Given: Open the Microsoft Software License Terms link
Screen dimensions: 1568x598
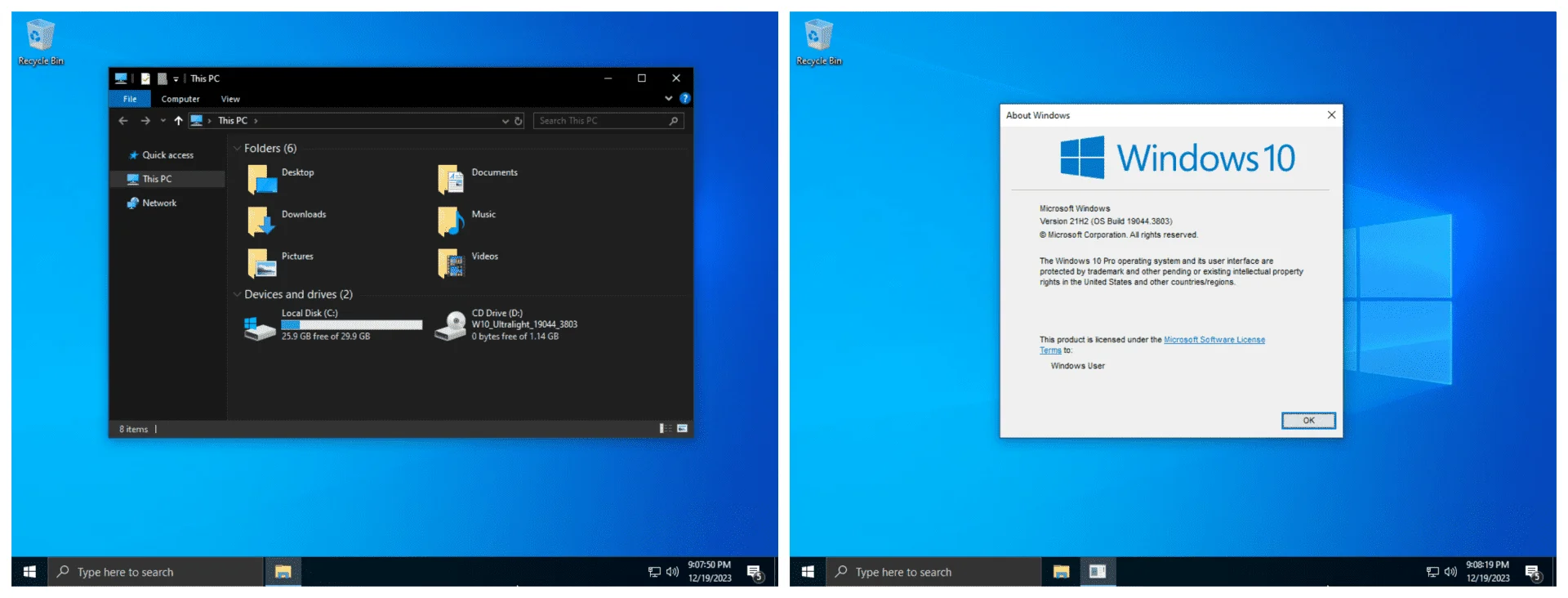Looking at the screenshot, I should tap(1214, 340).
